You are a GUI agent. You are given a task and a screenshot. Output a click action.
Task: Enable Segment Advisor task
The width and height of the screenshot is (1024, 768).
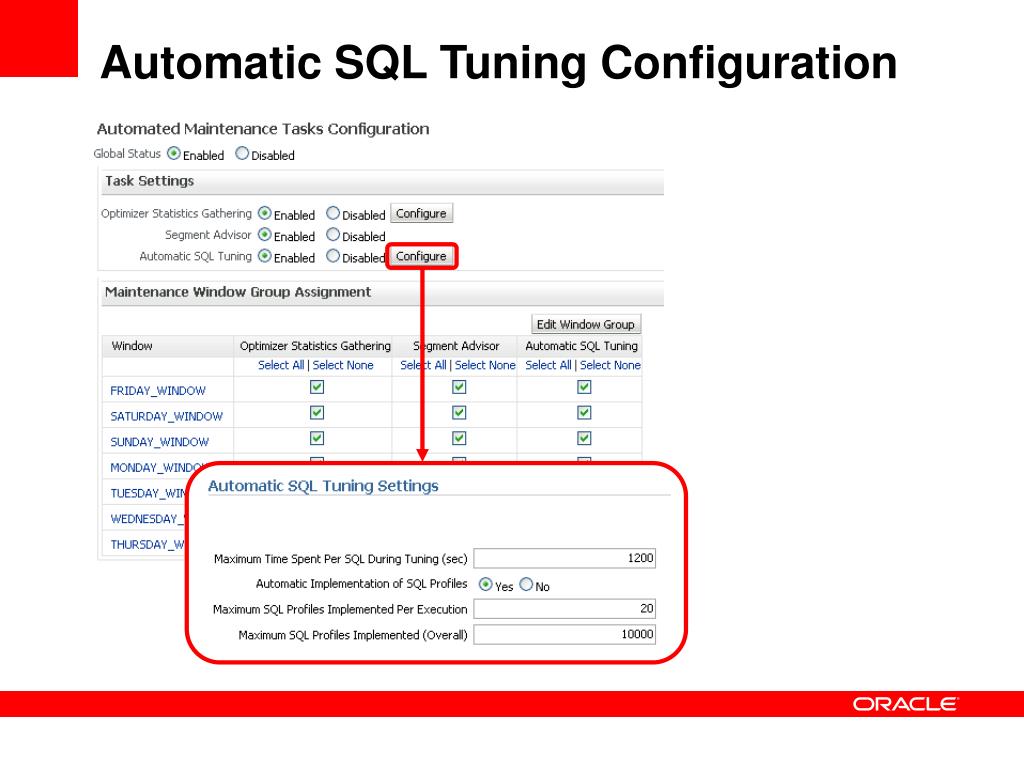click(264, 234)
